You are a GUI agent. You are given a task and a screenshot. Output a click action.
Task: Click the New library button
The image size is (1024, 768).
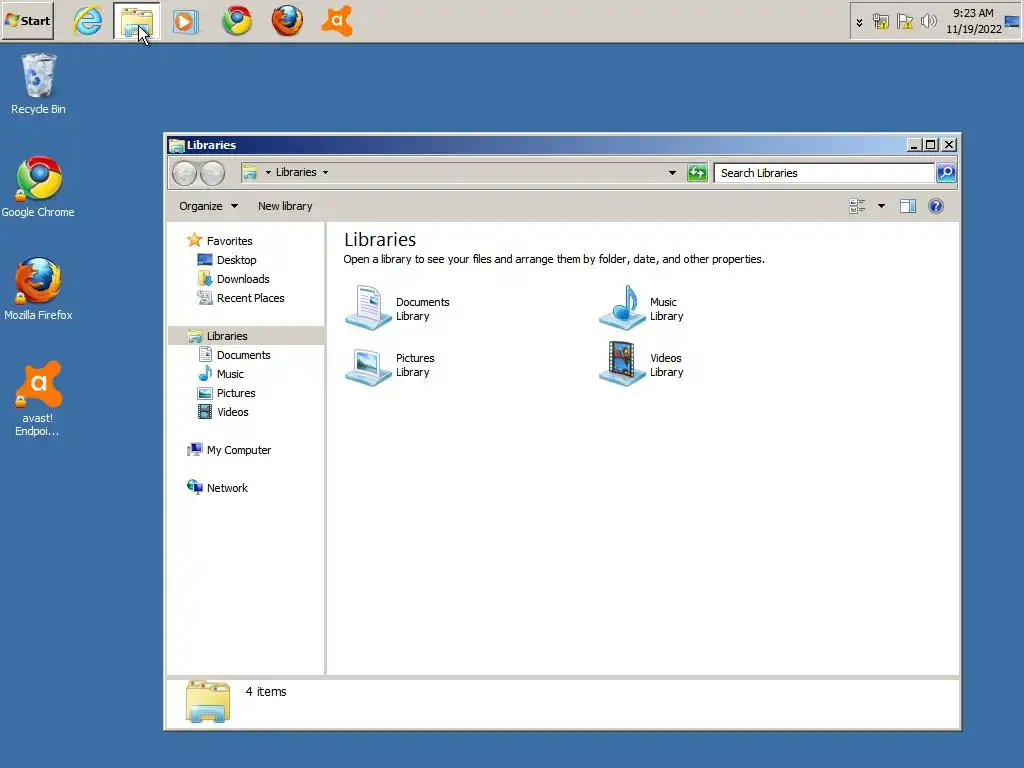pos(285,206)
